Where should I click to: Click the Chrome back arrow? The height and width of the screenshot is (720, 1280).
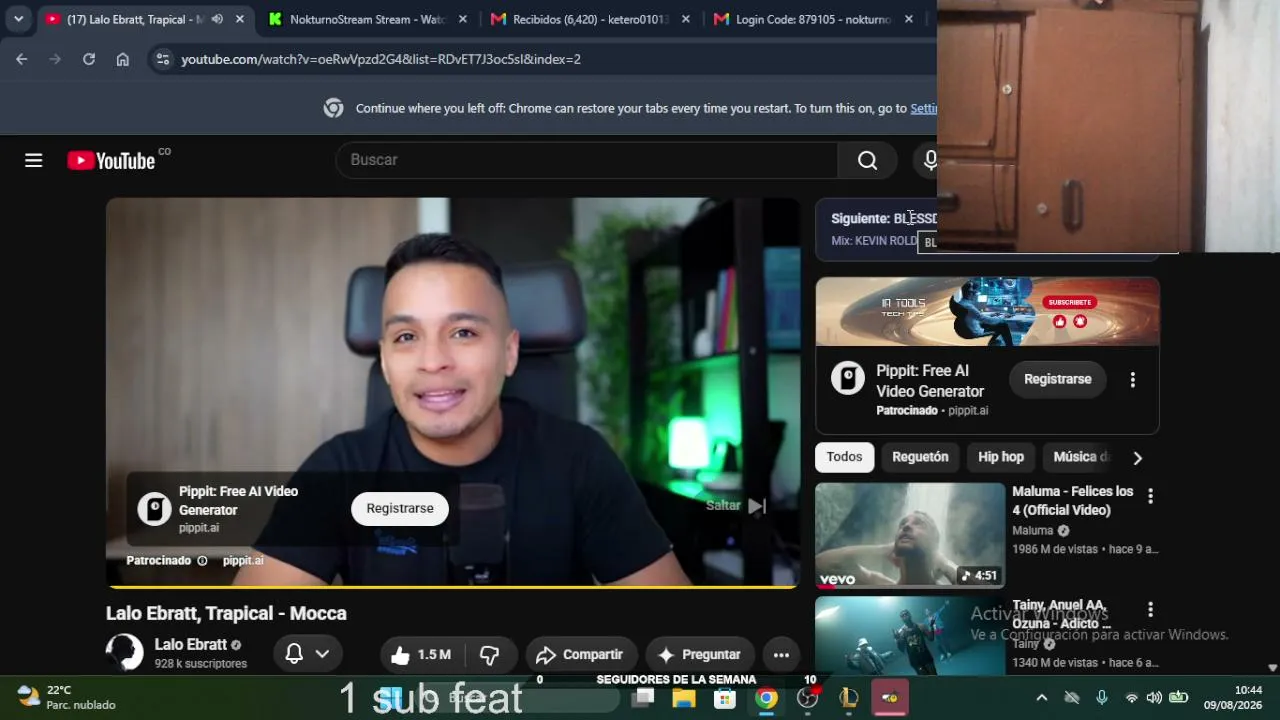[22, 59]
